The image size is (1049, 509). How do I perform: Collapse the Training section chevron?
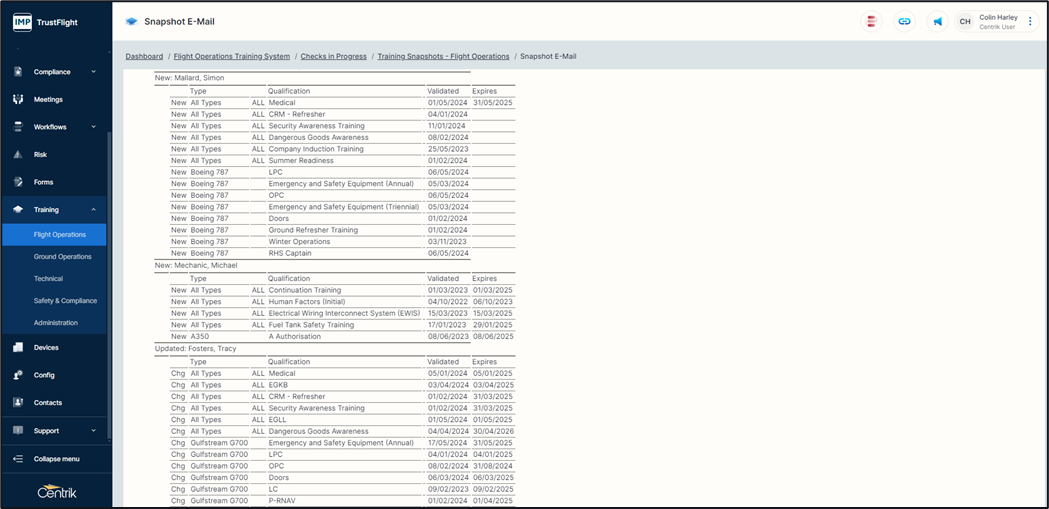tap(94, 210)
